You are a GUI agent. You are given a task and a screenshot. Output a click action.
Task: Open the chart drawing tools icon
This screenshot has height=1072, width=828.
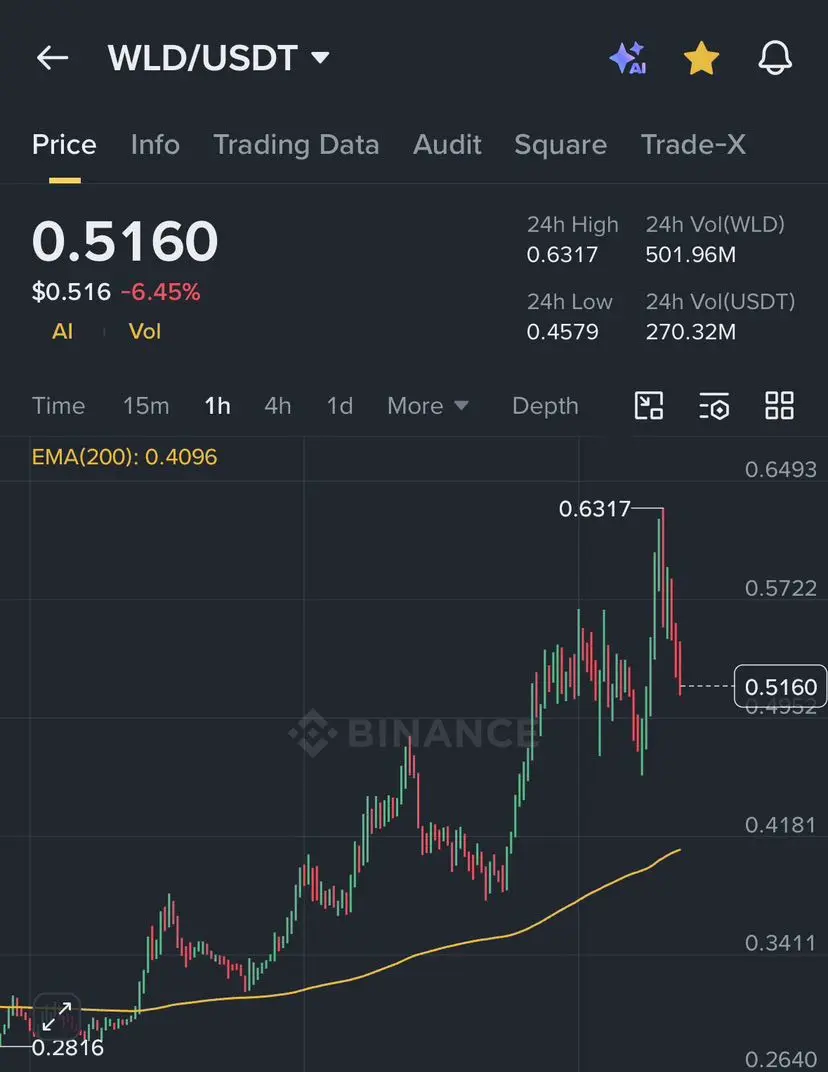649,405
